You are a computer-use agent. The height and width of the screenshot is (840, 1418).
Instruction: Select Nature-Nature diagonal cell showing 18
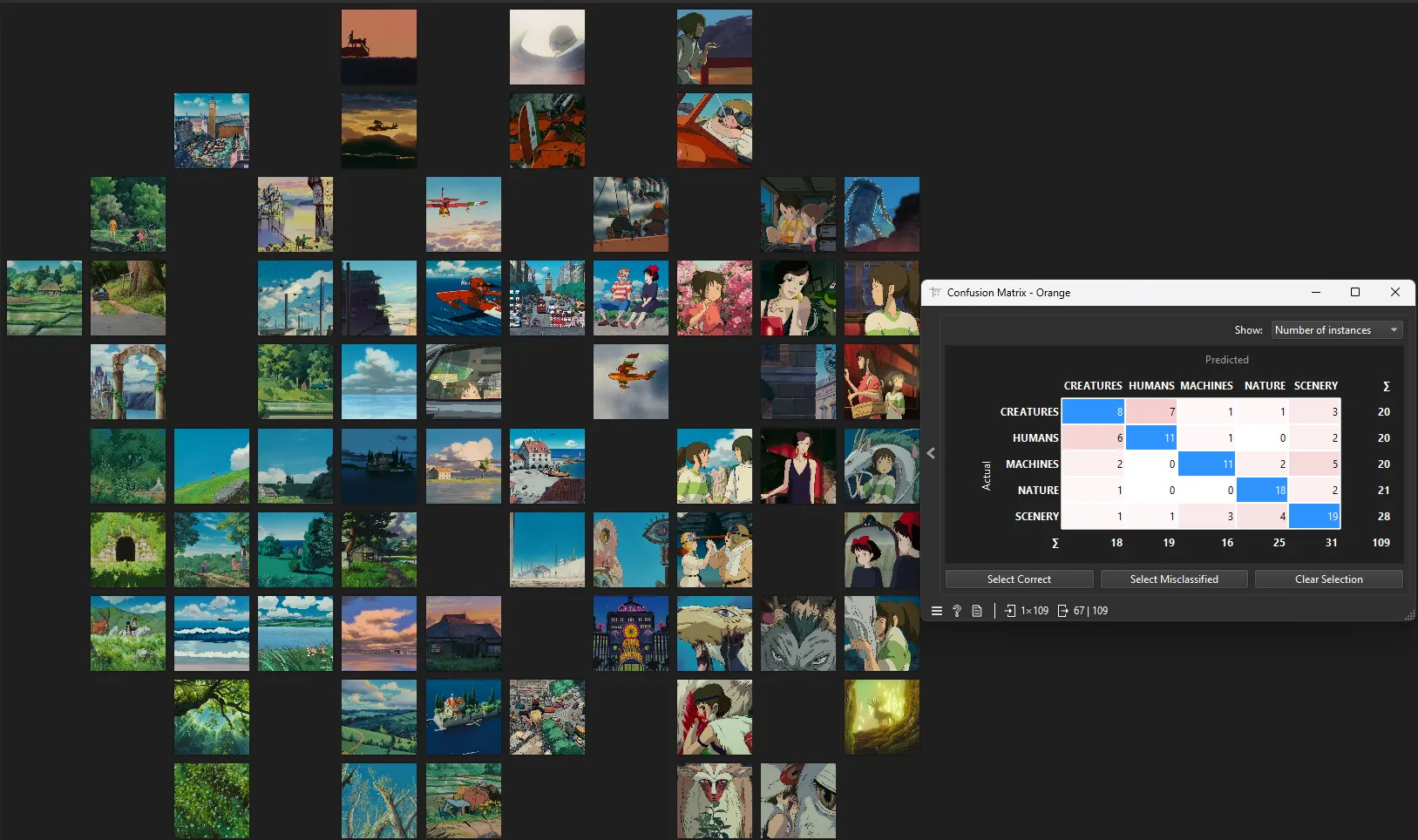point(1262,491)
